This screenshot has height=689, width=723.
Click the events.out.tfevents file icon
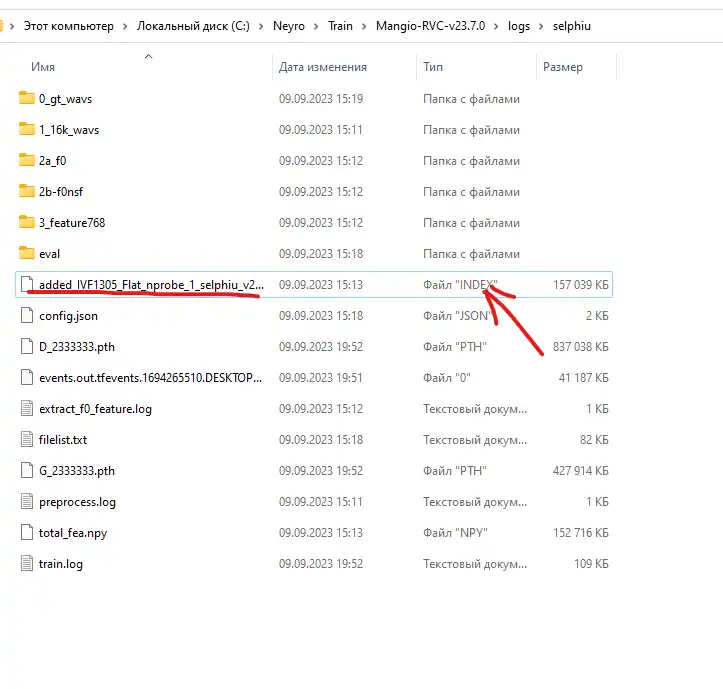pos(27,377)
